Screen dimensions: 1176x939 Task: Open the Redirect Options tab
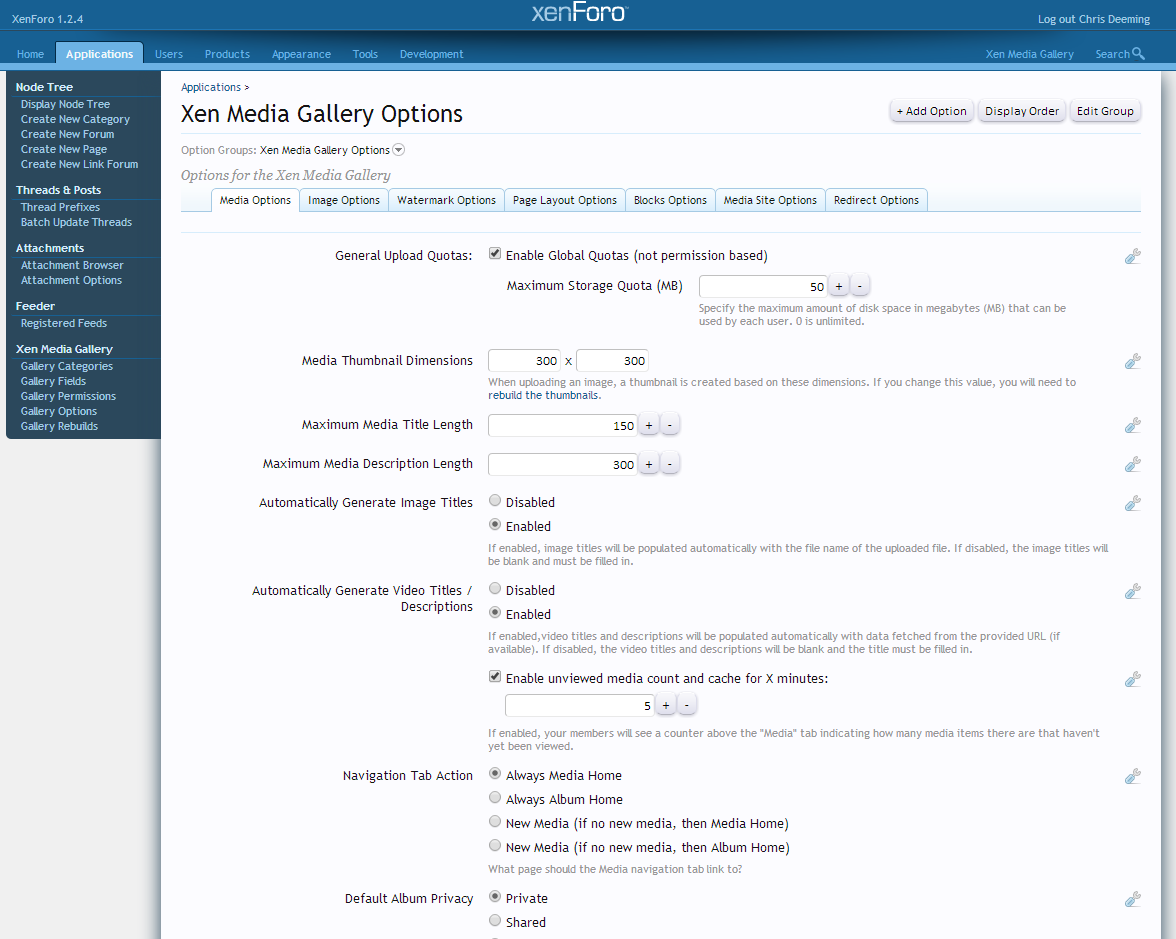[876, 200]
